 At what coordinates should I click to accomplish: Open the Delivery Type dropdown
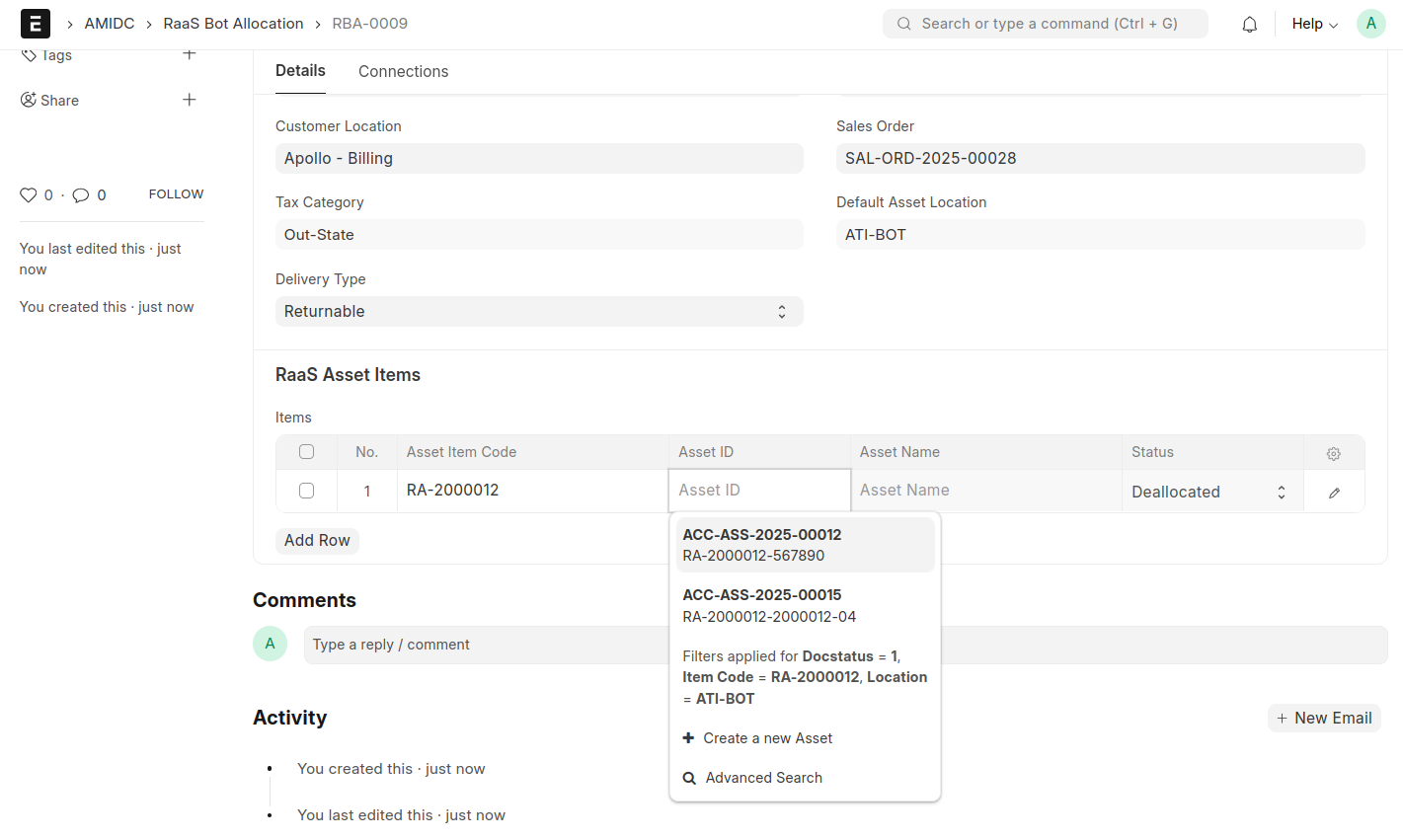coord(538,312)
